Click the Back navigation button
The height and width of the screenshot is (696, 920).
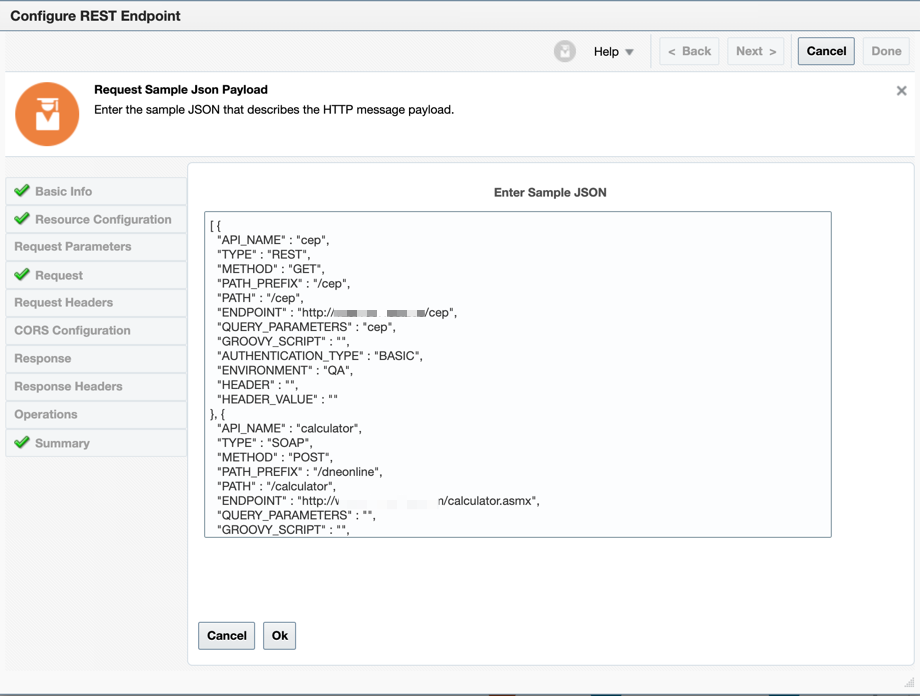(688, 51)
